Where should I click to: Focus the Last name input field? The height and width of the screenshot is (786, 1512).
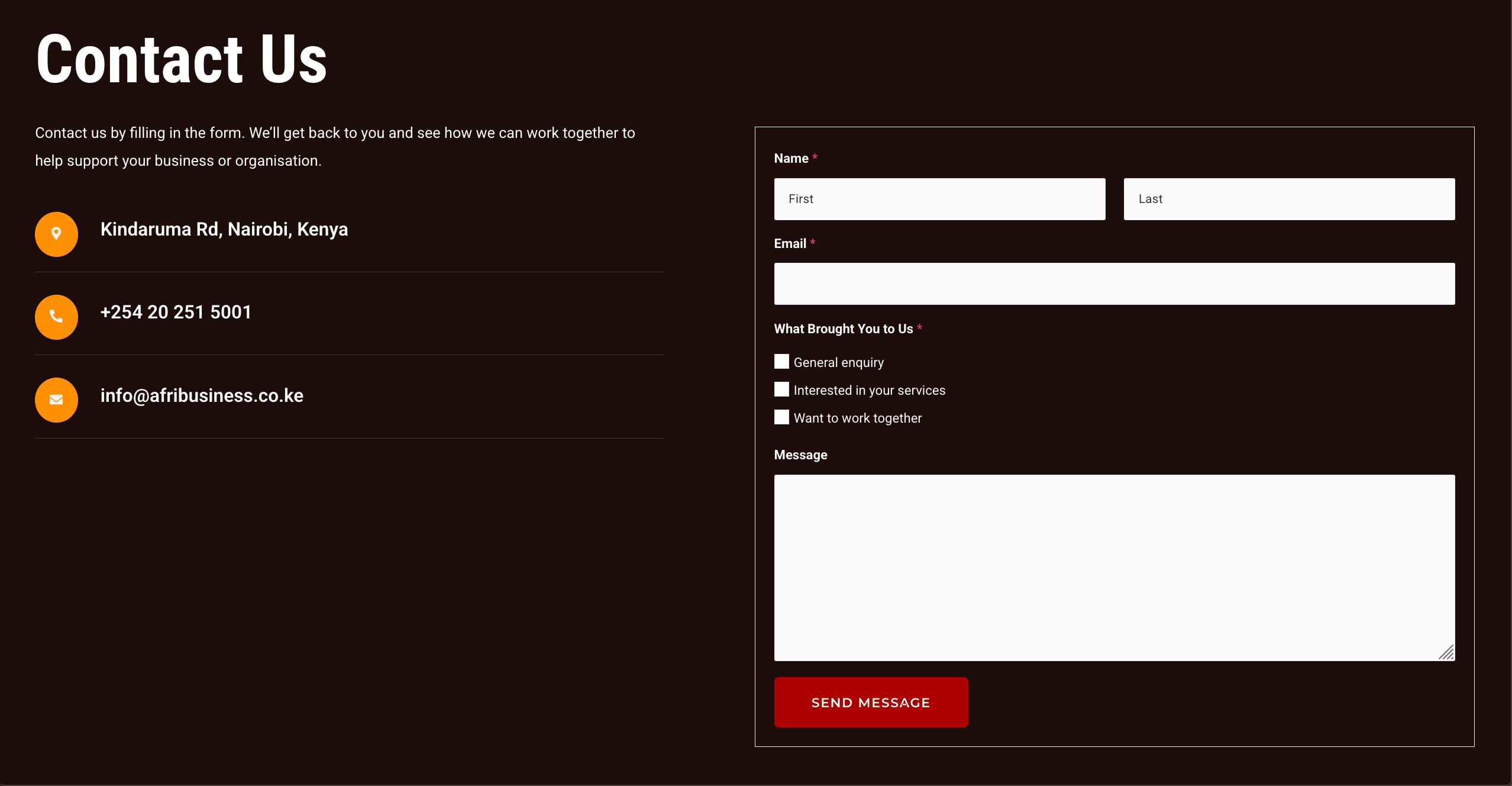(1288, 199)
